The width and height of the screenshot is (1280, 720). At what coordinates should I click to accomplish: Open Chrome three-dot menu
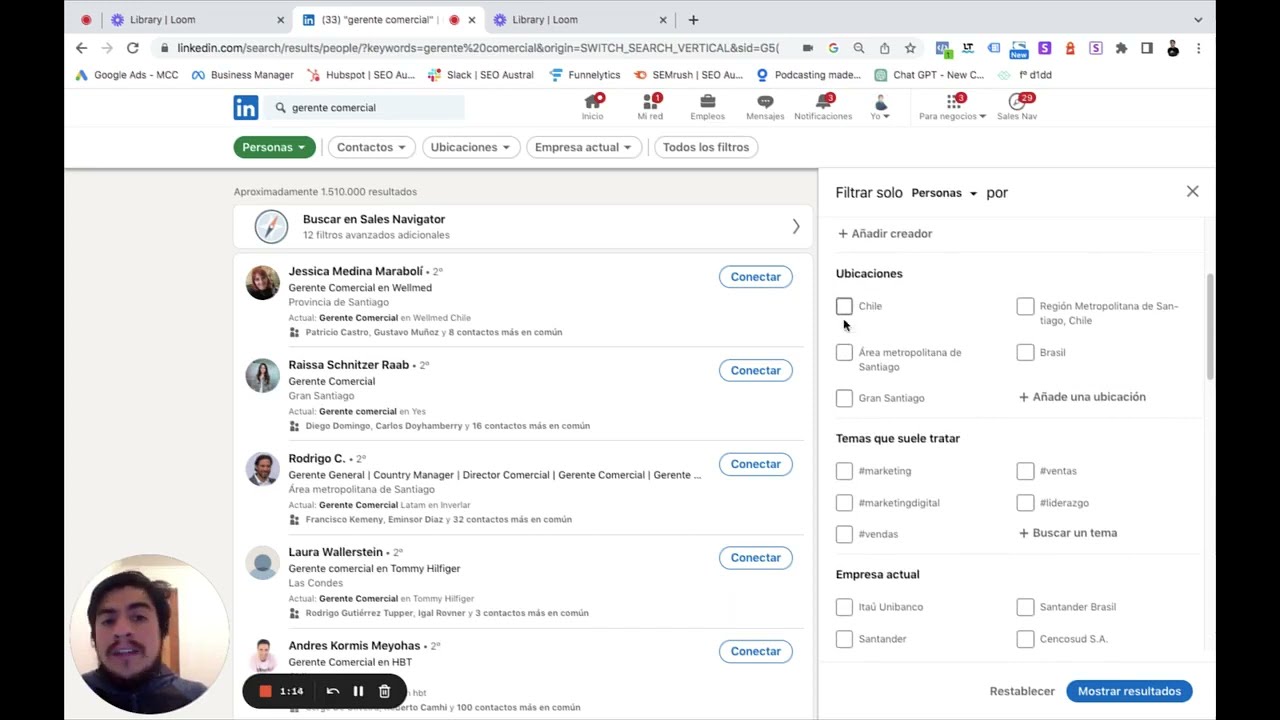pyautogui.click(x=1199, y=48)
